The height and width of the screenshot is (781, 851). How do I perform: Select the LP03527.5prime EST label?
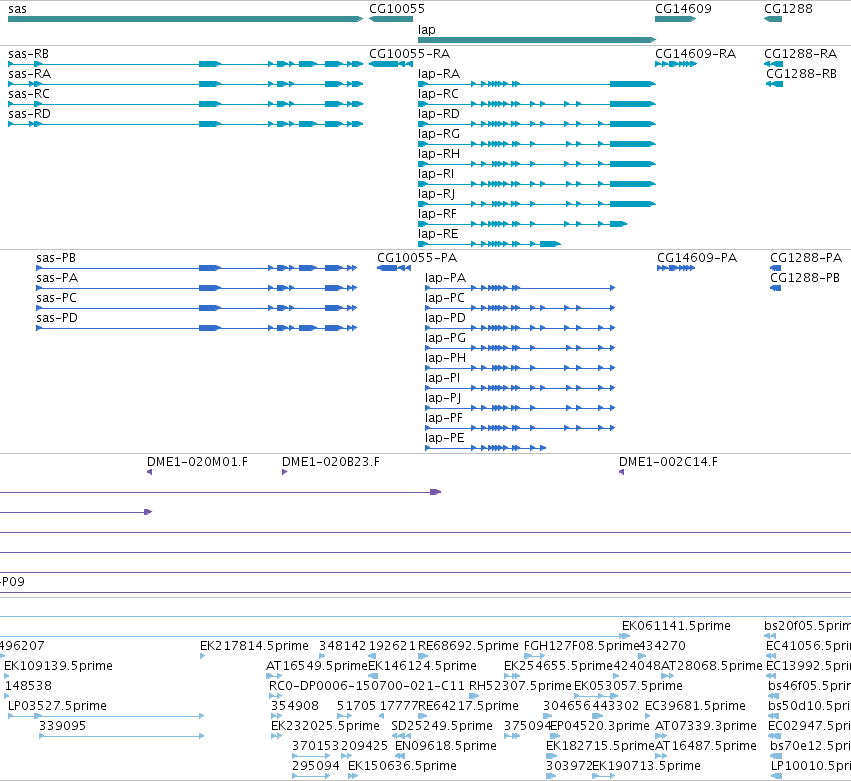[57, 706]
